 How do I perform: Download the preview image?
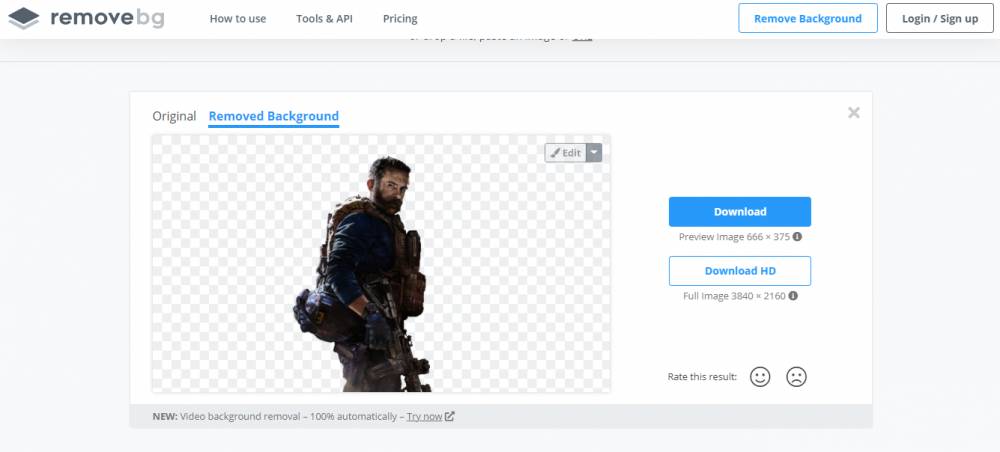click(x=740, y=212)
